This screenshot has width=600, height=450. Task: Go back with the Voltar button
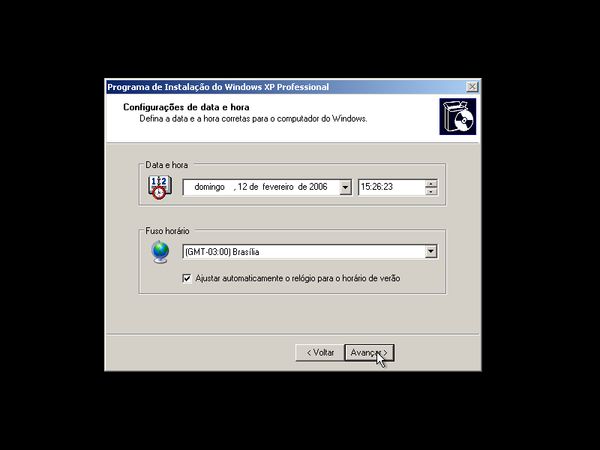[320, 352]
